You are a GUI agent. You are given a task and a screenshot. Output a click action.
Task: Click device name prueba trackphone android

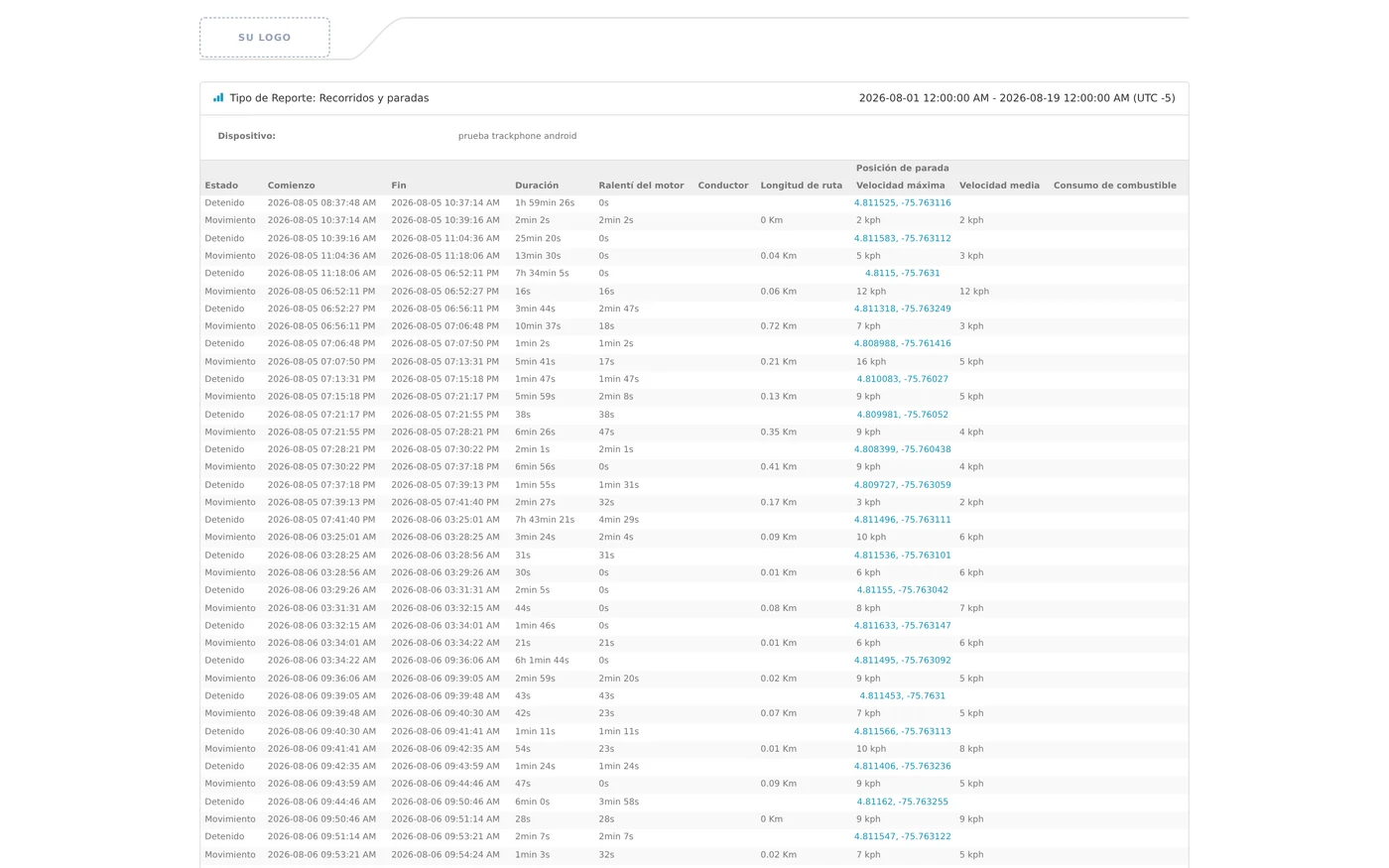[517, 136]
